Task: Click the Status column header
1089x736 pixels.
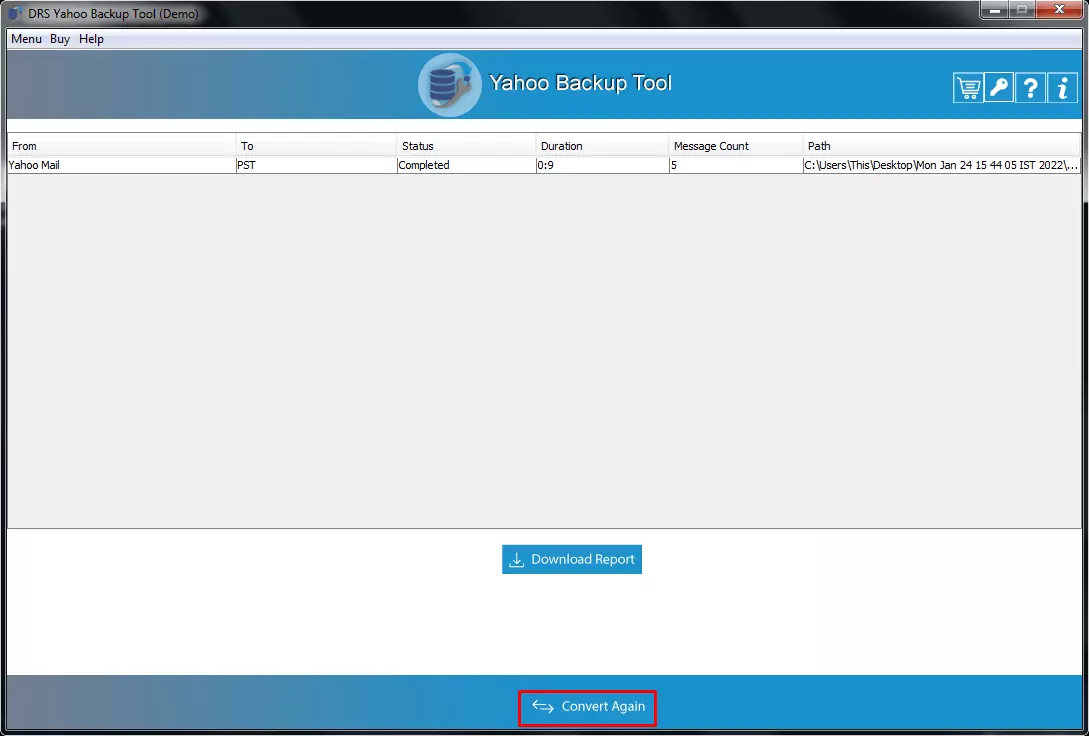Action: click(467, 146)
